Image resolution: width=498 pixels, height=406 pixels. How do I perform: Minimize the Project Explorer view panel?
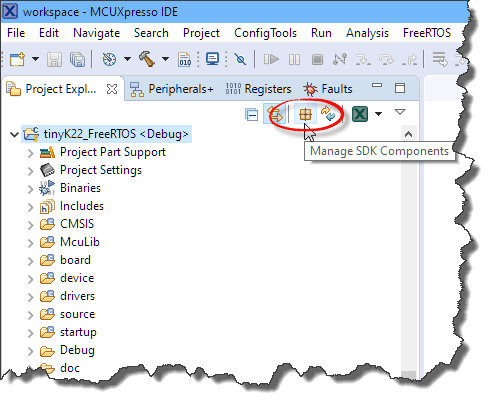tap(377, 85)
